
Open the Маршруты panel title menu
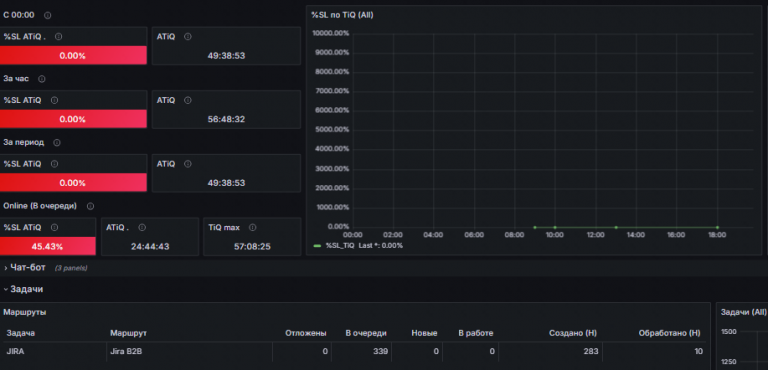(25, 312)
